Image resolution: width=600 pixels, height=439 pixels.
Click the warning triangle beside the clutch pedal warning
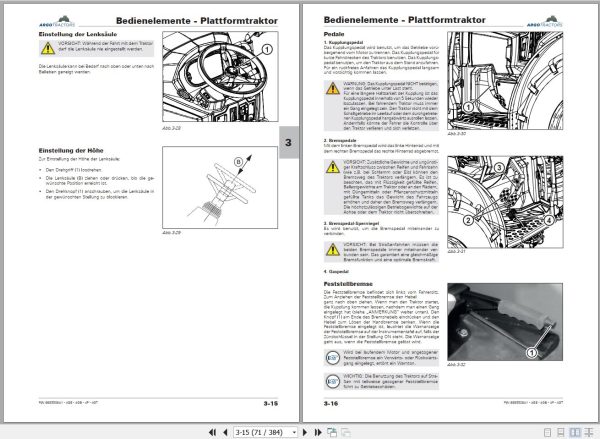333,88
